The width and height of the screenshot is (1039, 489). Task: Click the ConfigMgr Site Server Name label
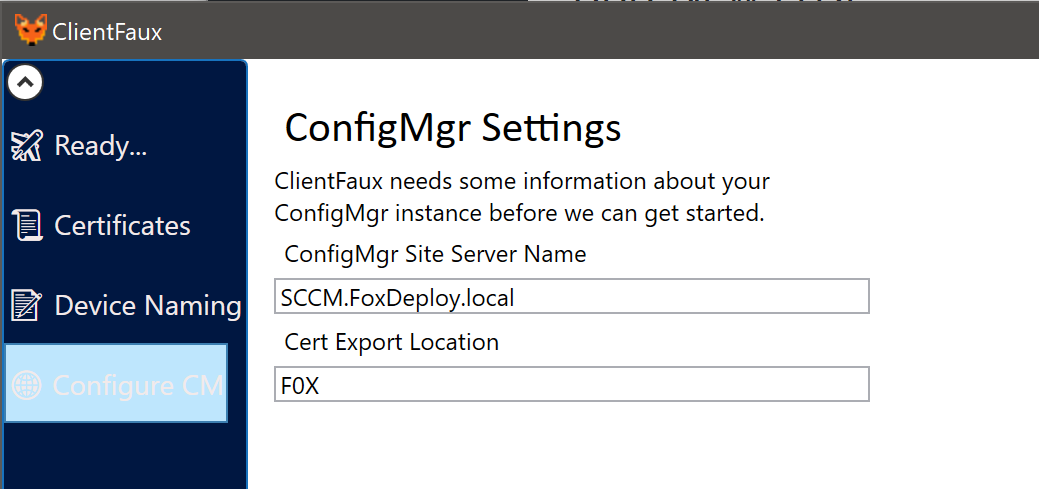click(x=435, y=254)
